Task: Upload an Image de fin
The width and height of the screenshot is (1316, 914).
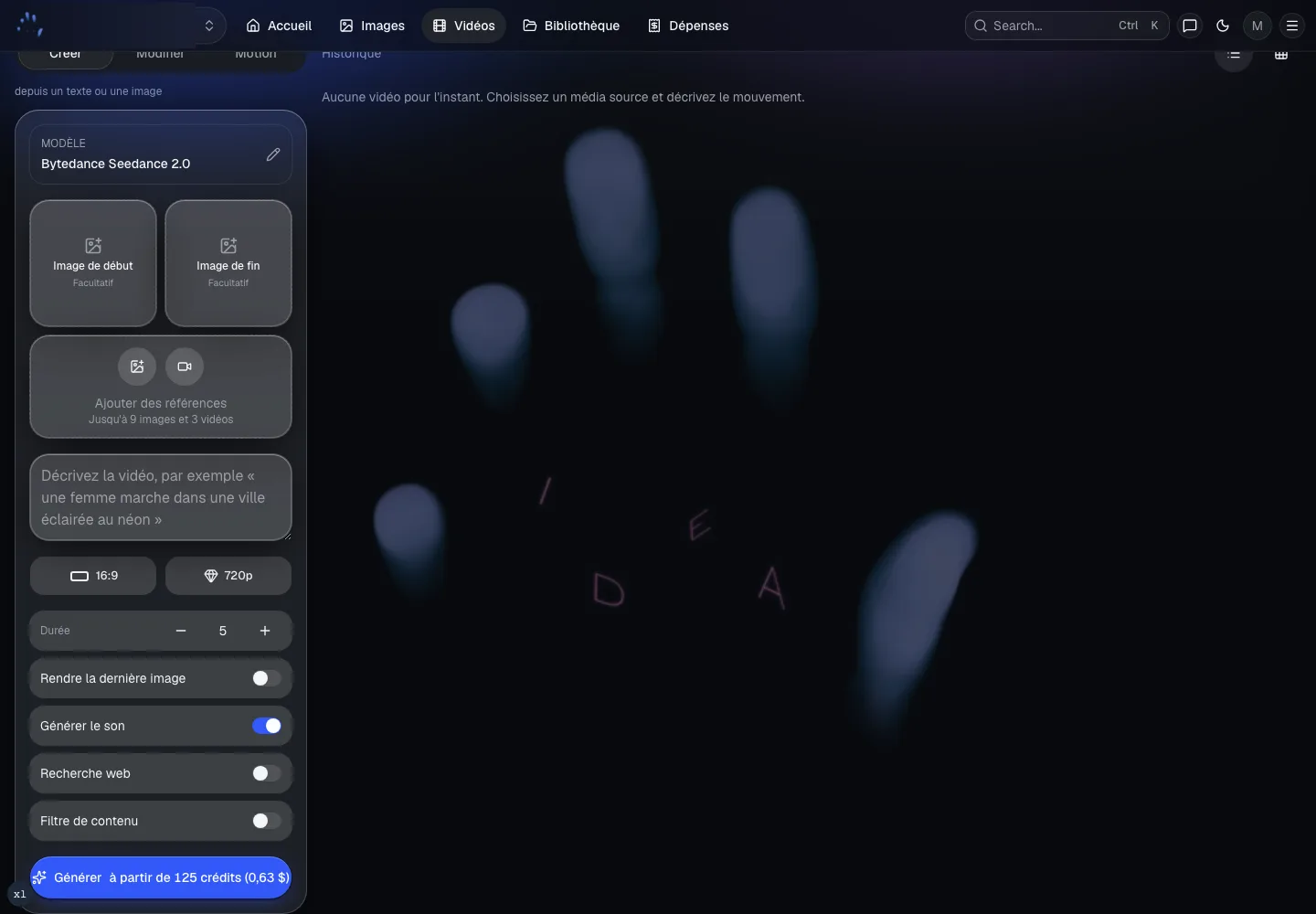Action: coord(228,263)
